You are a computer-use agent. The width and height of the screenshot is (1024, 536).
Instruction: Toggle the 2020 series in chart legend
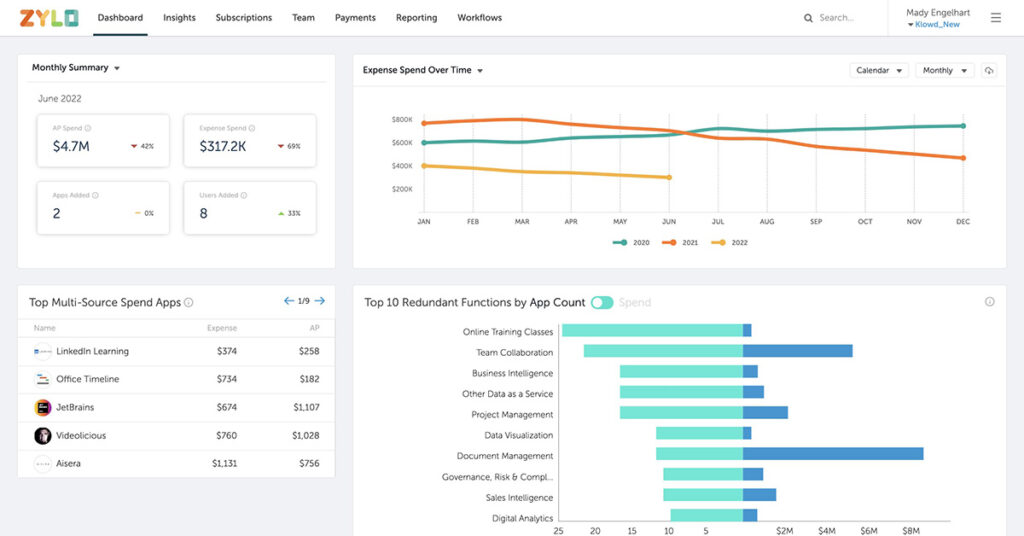pos(632,243)
